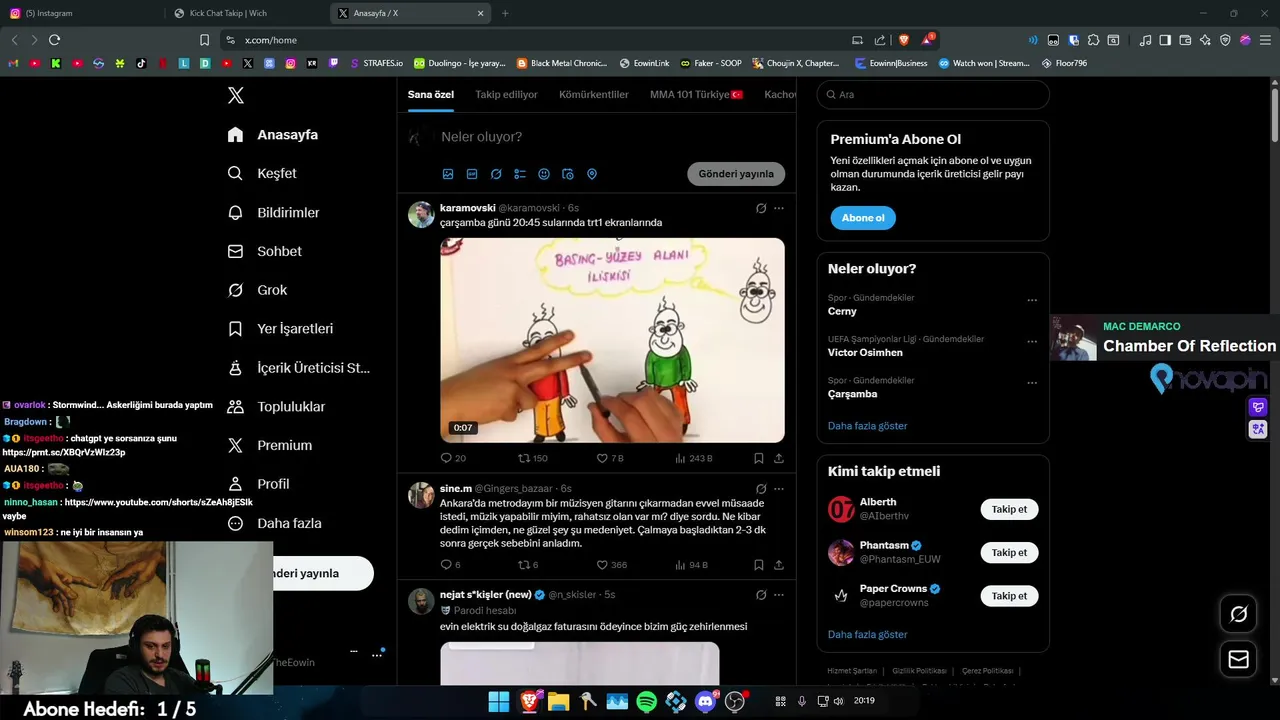Open Duolingo bookmark in bookmarks bar
Image resolution: width=1280 pixels, height=720 pixels.
[x=459, y=63]
